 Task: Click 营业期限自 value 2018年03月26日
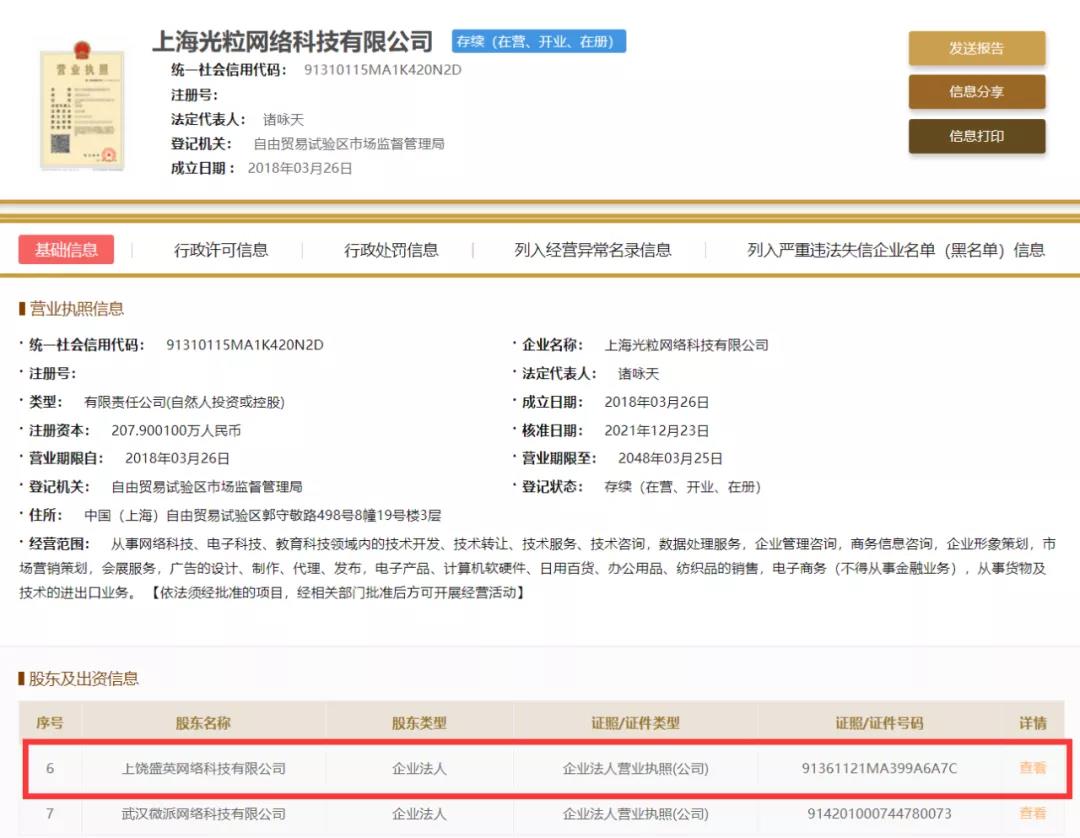click(x=177, y=459)
